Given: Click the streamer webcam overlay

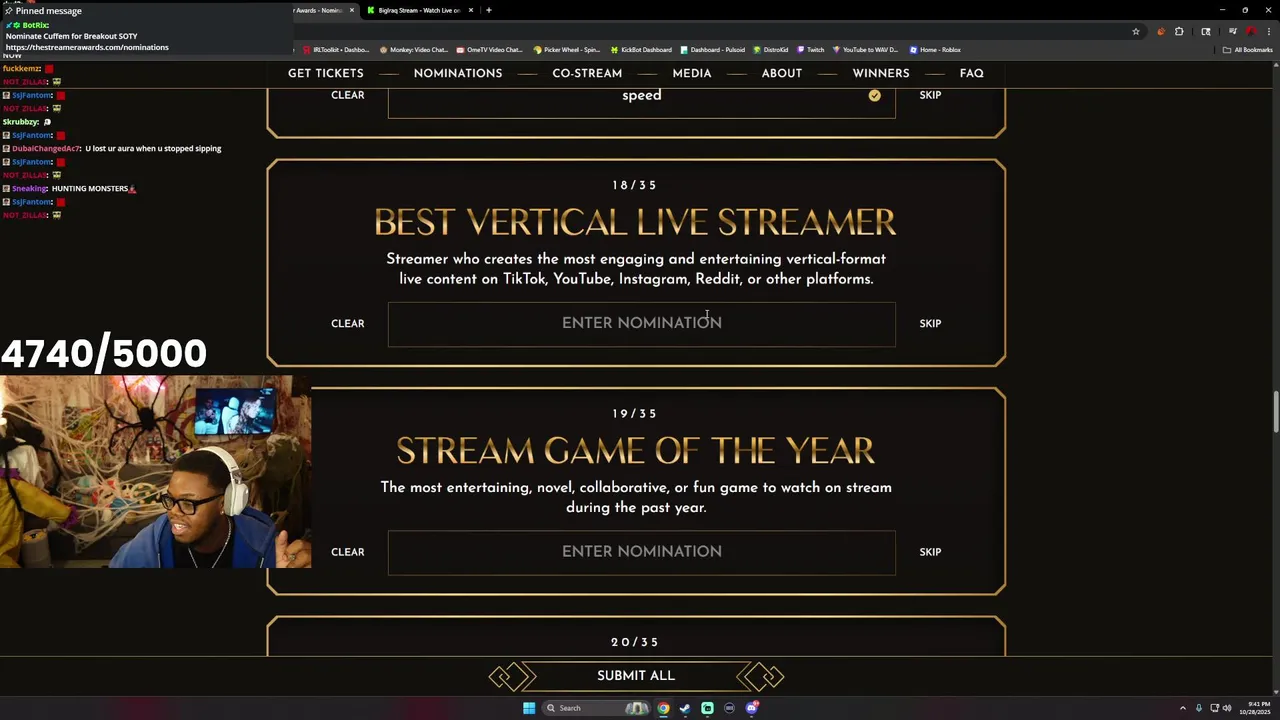Looking at the screenshot, I should (156, 472).
